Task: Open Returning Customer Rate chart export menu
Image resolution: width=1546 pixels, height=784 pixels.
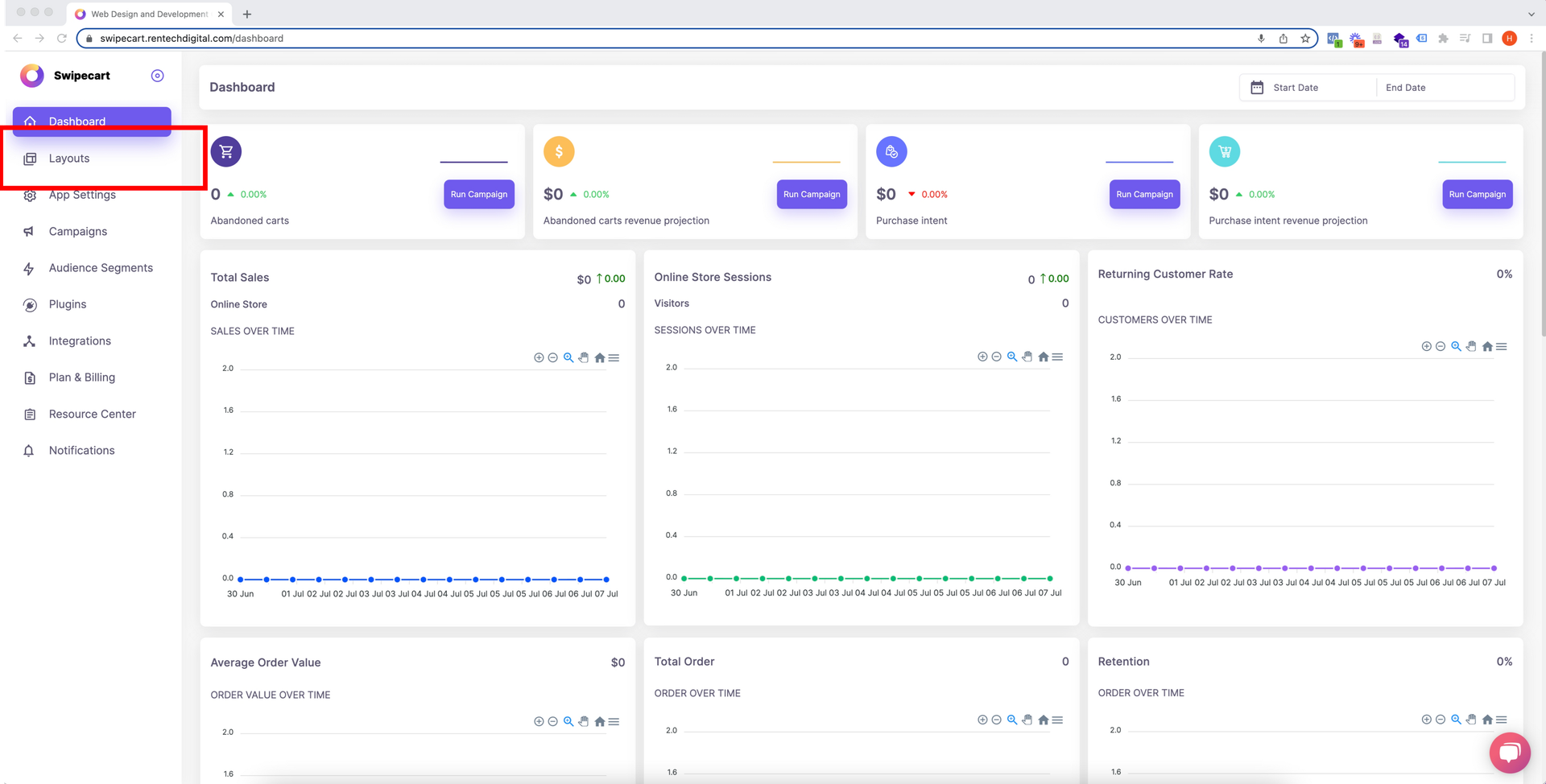Action: pos(1502,347)
